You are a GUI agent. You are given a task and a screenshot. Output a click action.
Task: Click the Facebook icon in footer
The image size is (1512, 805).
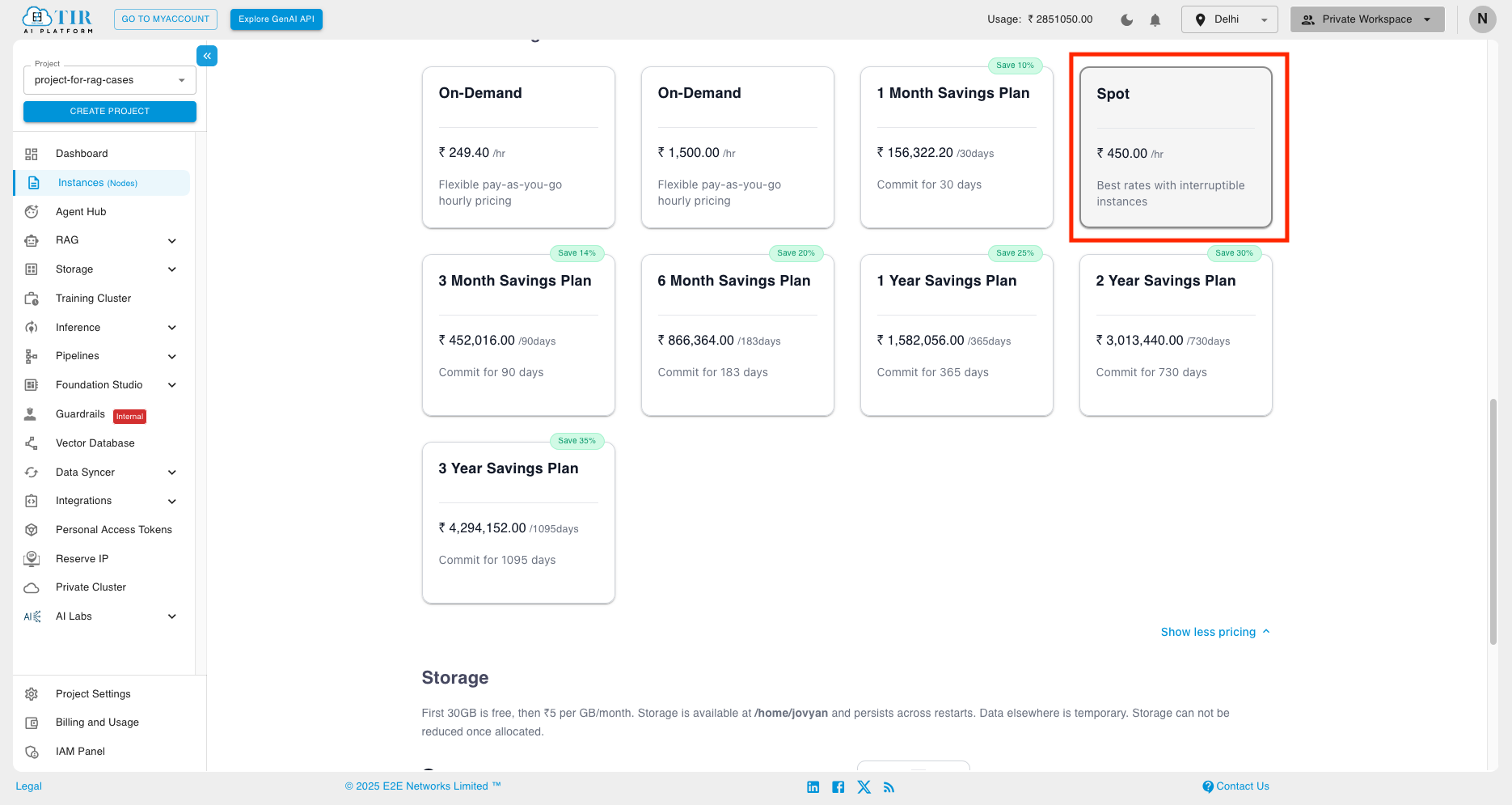tap(838, 787)
